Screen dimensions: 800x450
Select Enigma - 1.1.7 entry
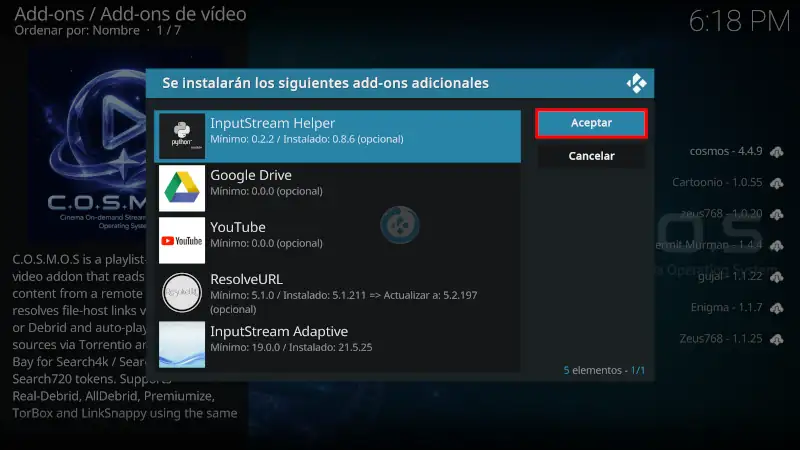point(727,308)
